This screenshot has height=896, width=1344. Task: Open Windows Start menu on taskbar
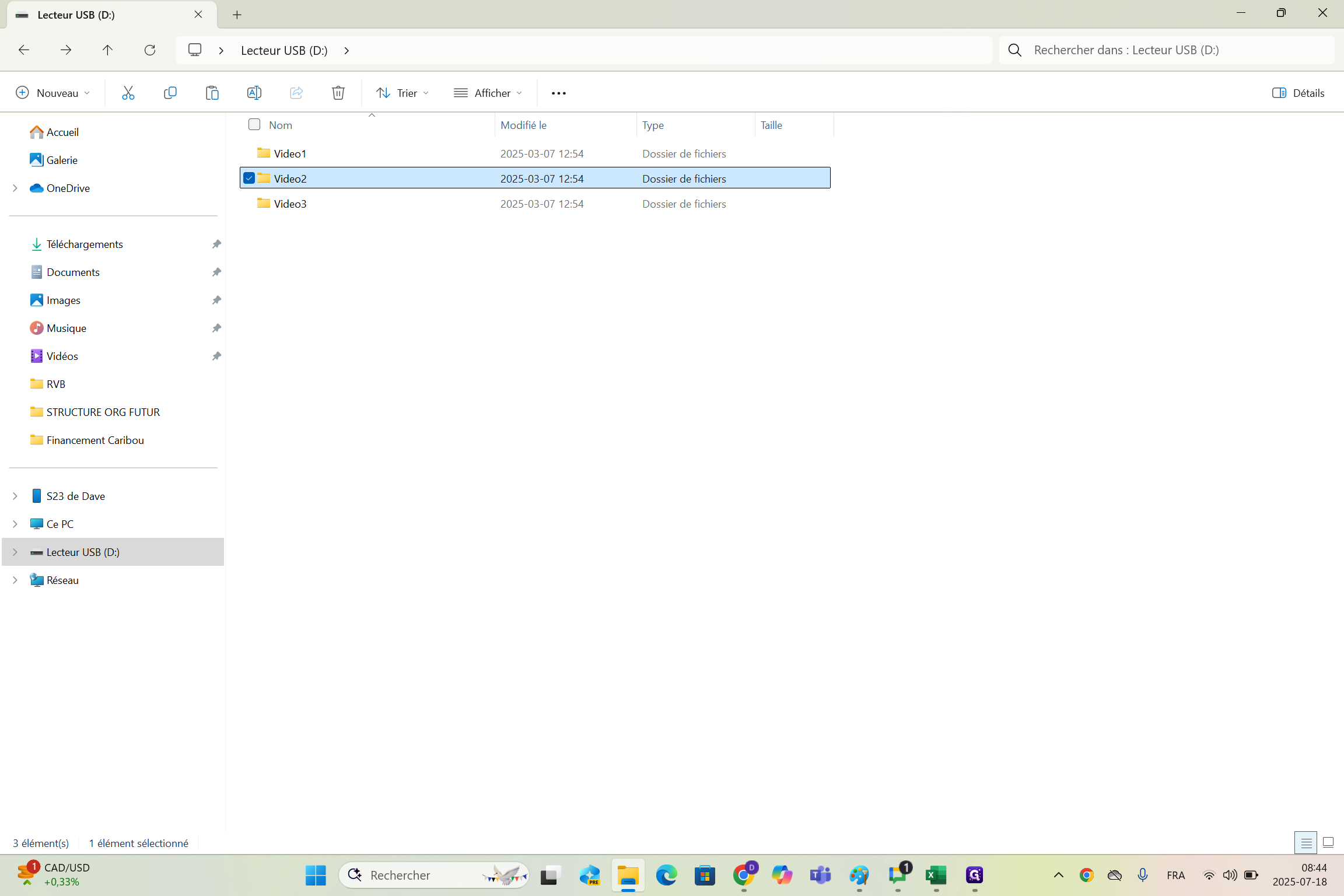coord(316,875)
